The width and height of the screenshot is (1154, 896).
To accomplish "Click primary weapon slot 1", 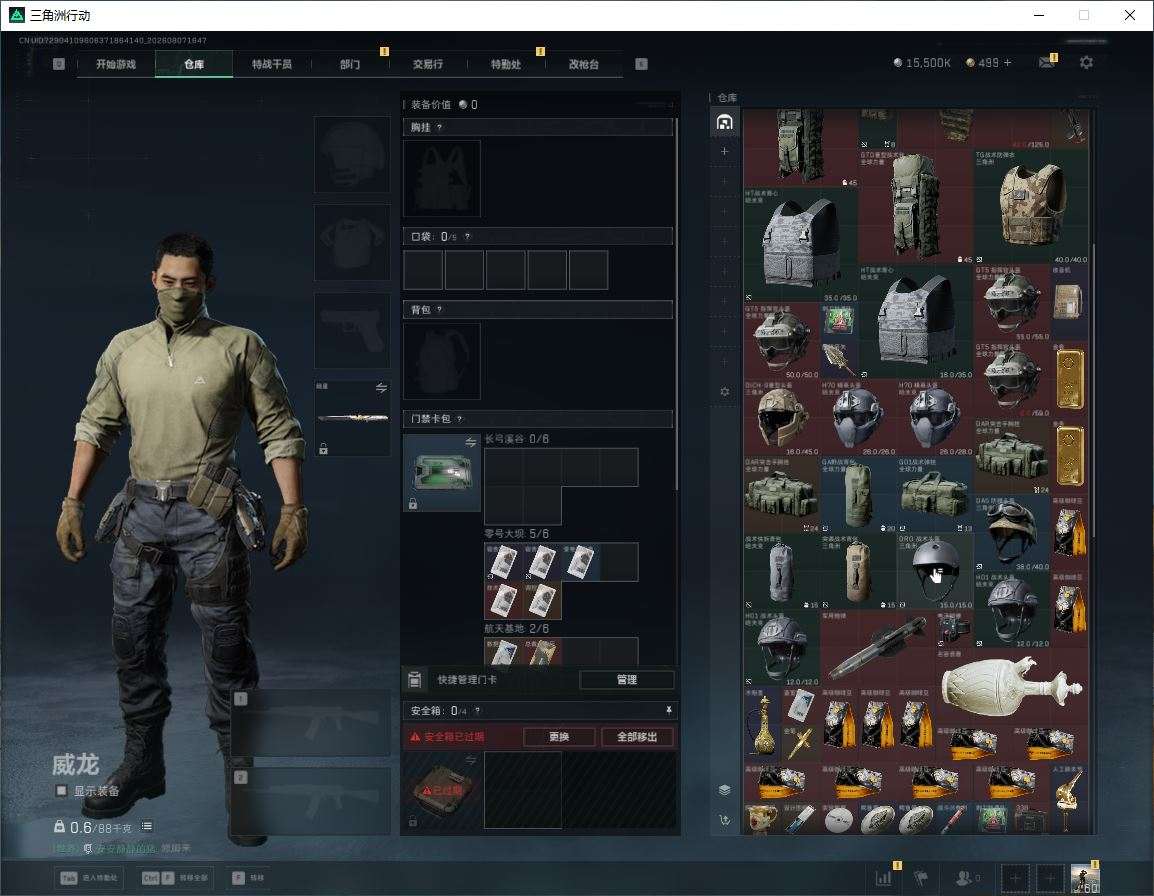I will click(311, 724).
